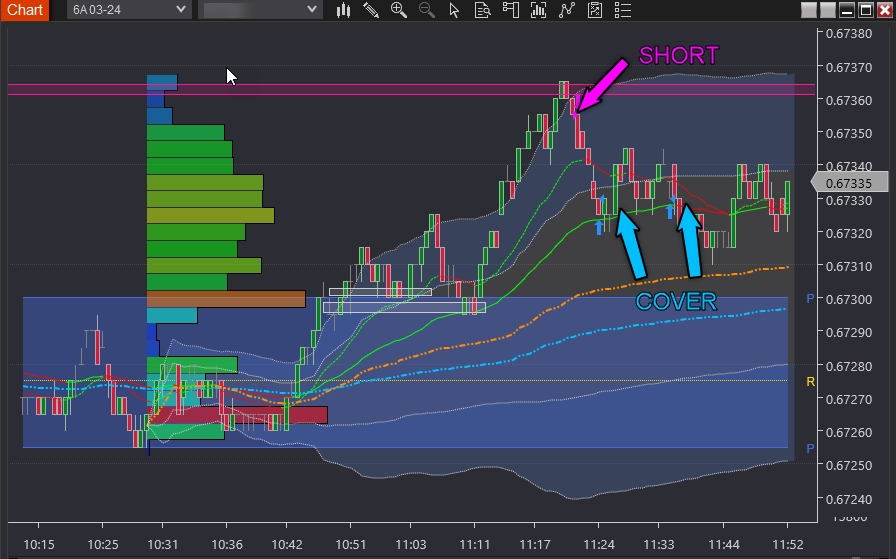Toggle the second gray link square button
The width and height of the screenshot is (896, 559).
pyautogui.click(x=828, y=10)
